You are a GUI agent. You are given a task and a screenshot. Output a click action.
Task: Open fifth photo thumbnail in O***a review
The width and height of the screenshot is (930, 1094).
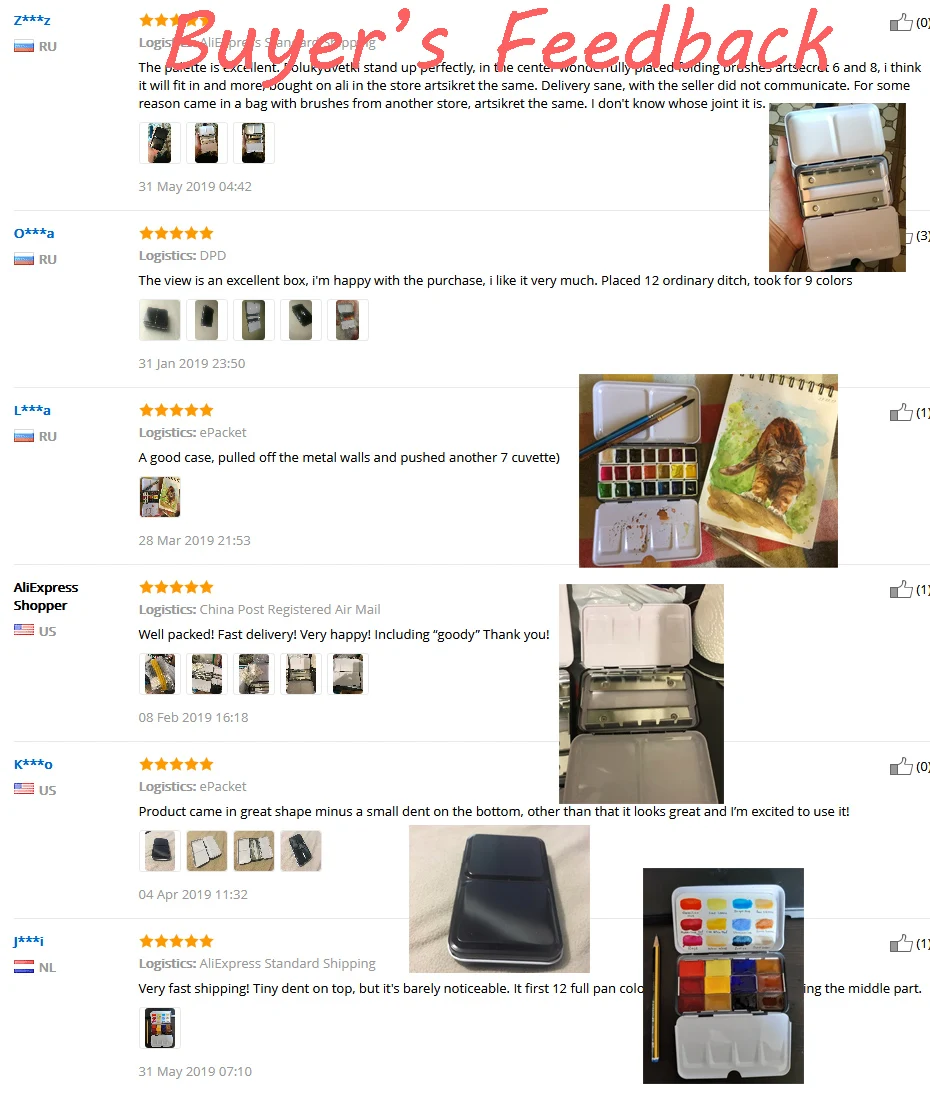(x=347, y=320)
